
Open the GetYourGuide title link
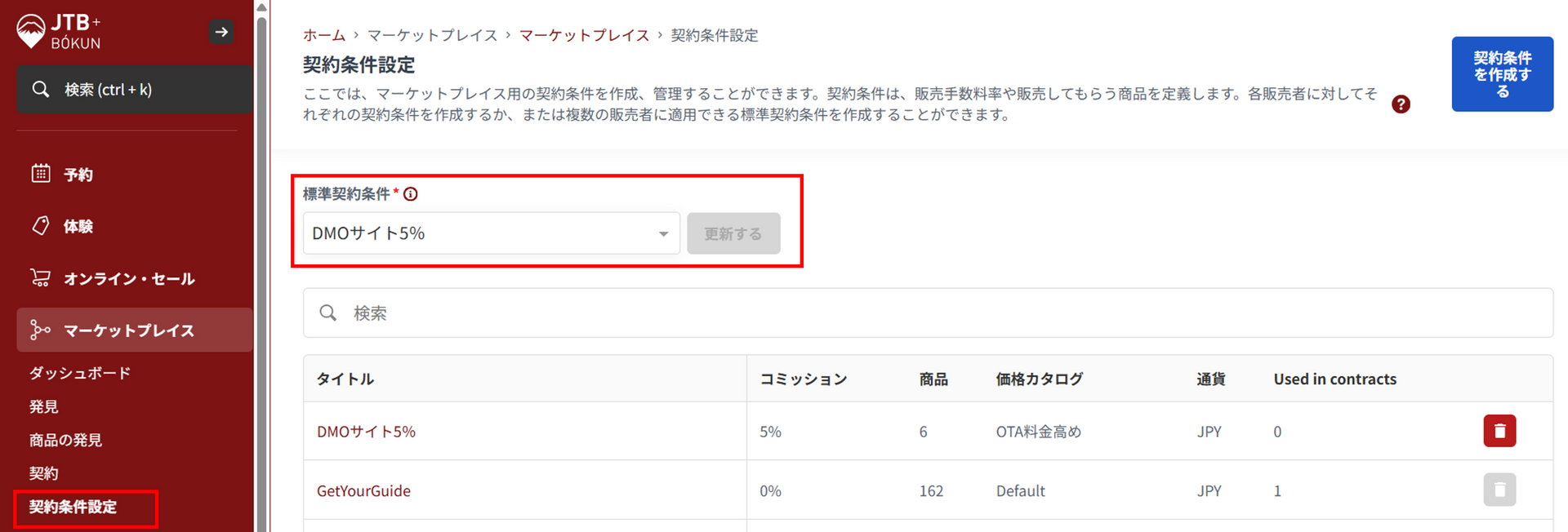point(363,491)
